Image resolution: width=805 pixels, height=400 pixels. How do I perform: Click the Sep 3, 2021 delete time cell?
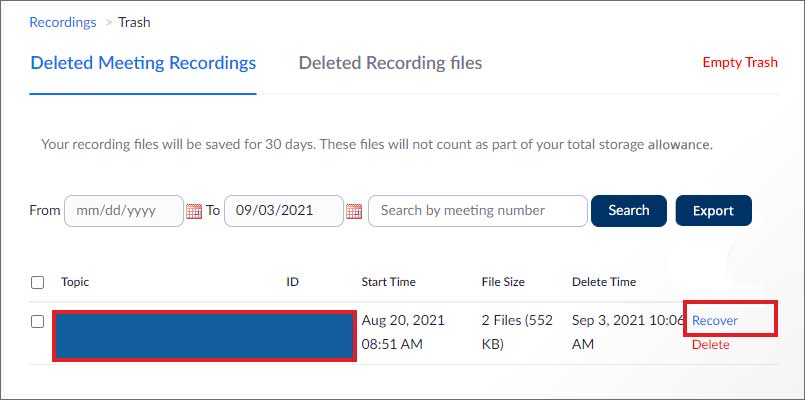pyautogui.click(x=628, y=332)
